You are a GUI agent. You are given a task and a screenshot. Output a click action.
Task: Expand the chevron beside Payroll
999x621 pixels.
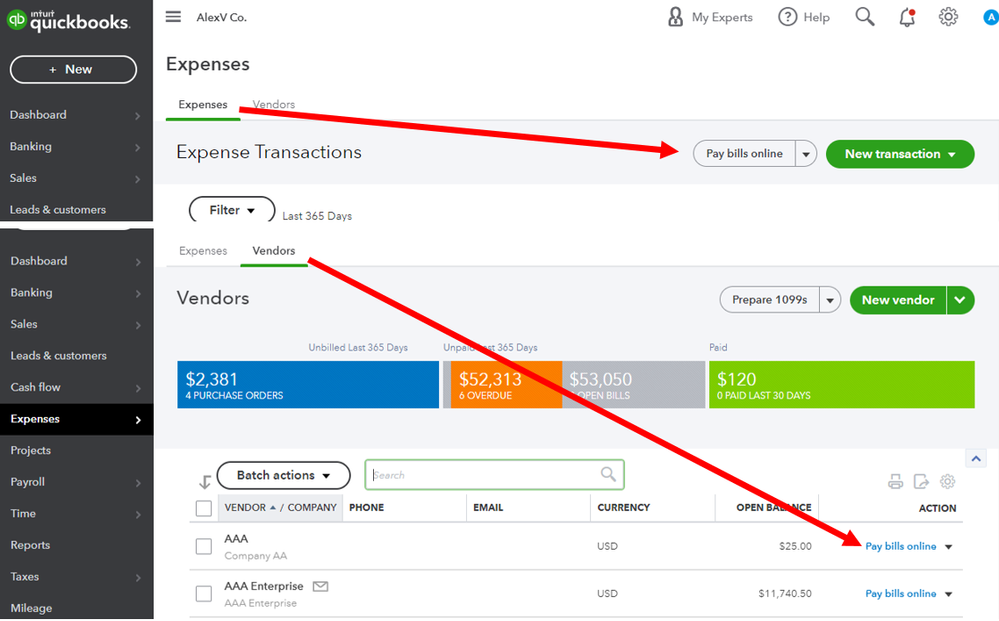(138, 483)
